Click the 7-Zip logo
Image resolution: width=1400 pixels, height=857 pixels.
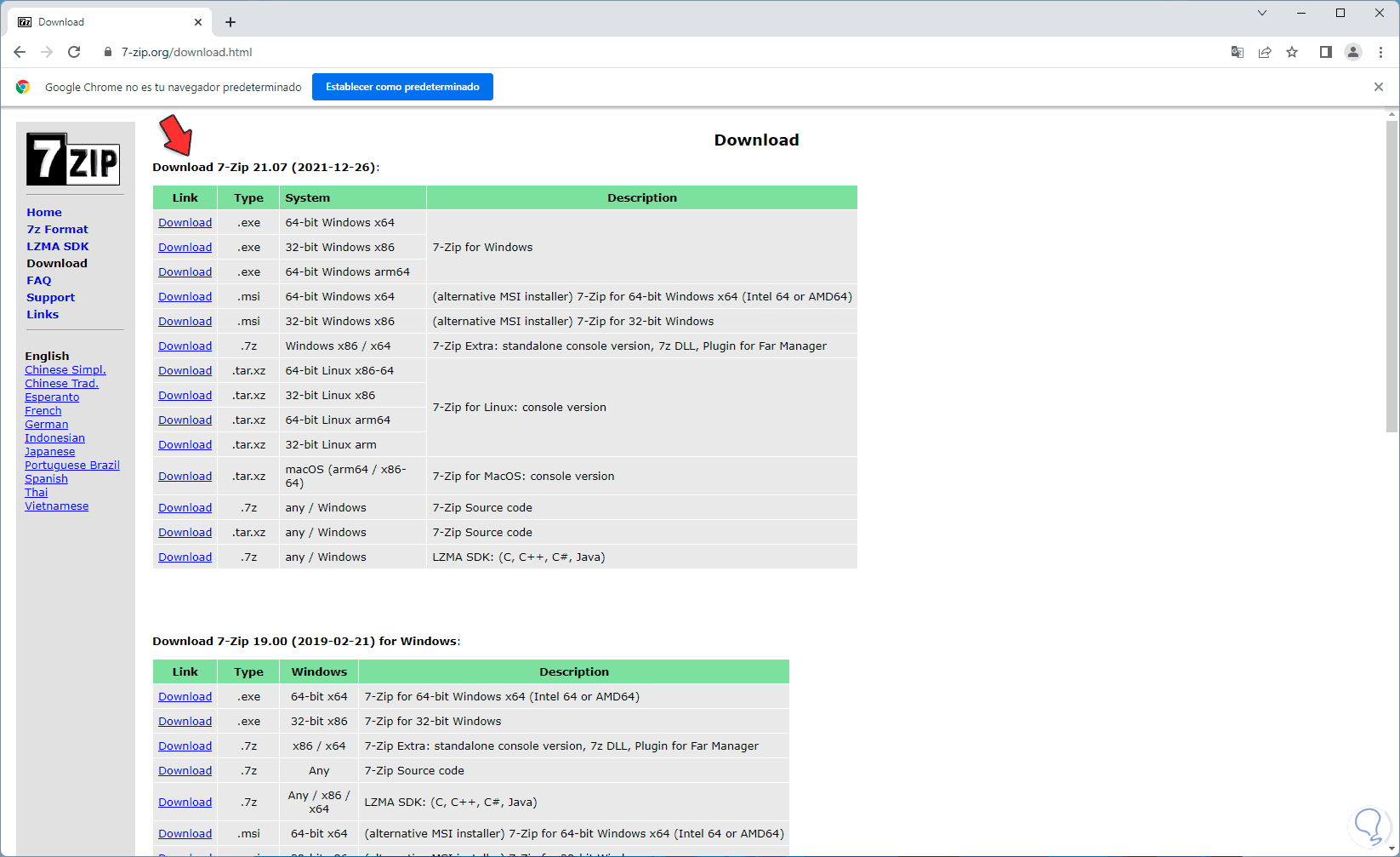(73, 158)
